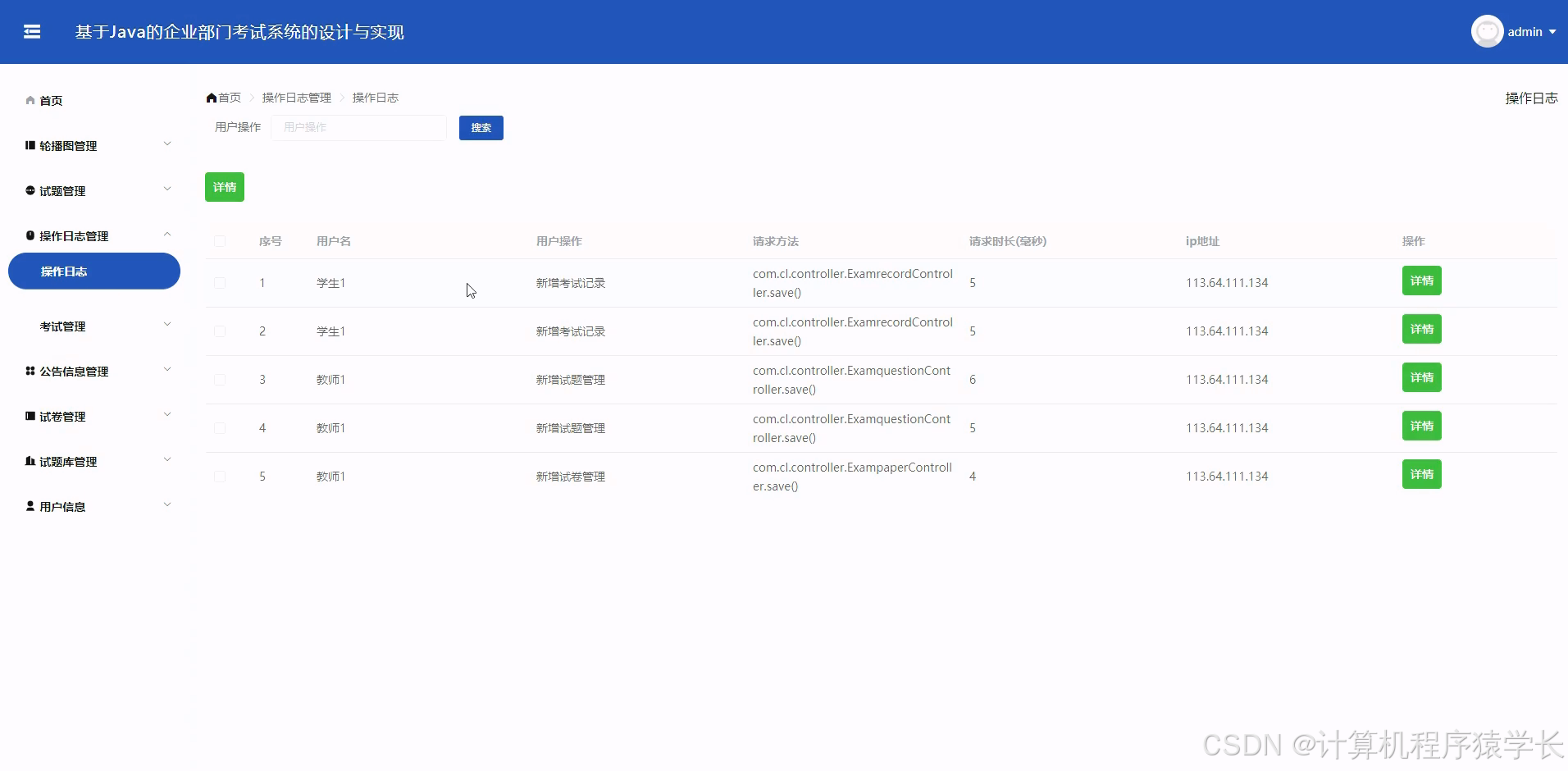Open the admin account dropdown arrow
Image resolution: width=1568 pixels, height=771 pixels.
tap(1554, 32)
